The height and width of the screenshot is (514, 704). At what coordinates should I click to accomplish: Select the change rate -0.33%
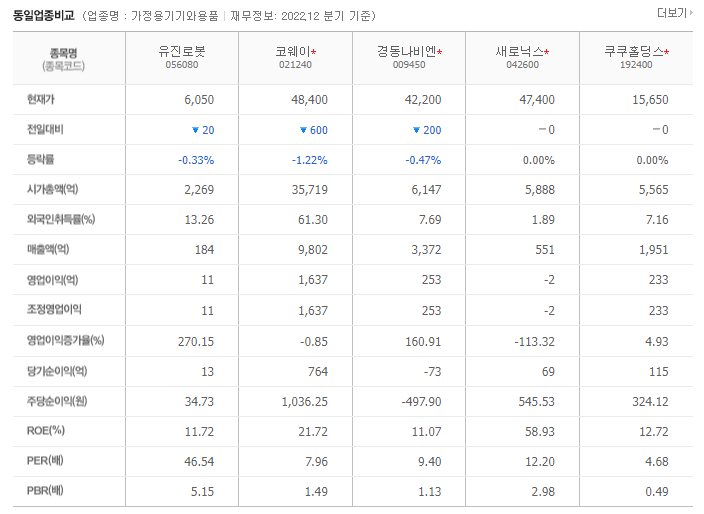196,160
